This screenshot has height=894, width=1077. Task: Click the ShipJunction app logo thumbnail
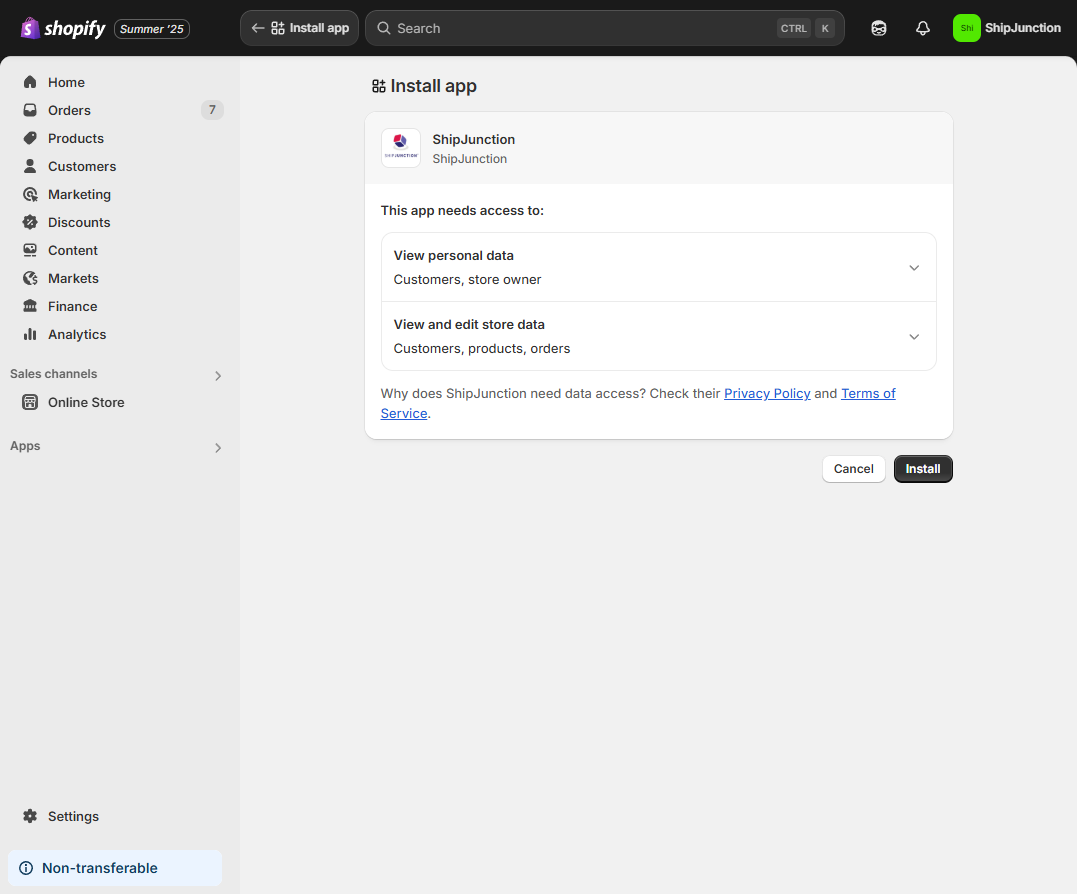[x=401, y=148]
